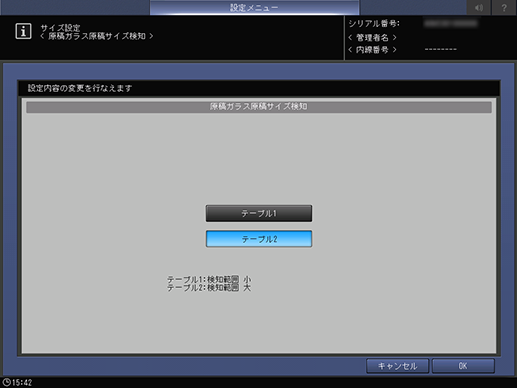Select the テーブル1 option

click(259, 213)
